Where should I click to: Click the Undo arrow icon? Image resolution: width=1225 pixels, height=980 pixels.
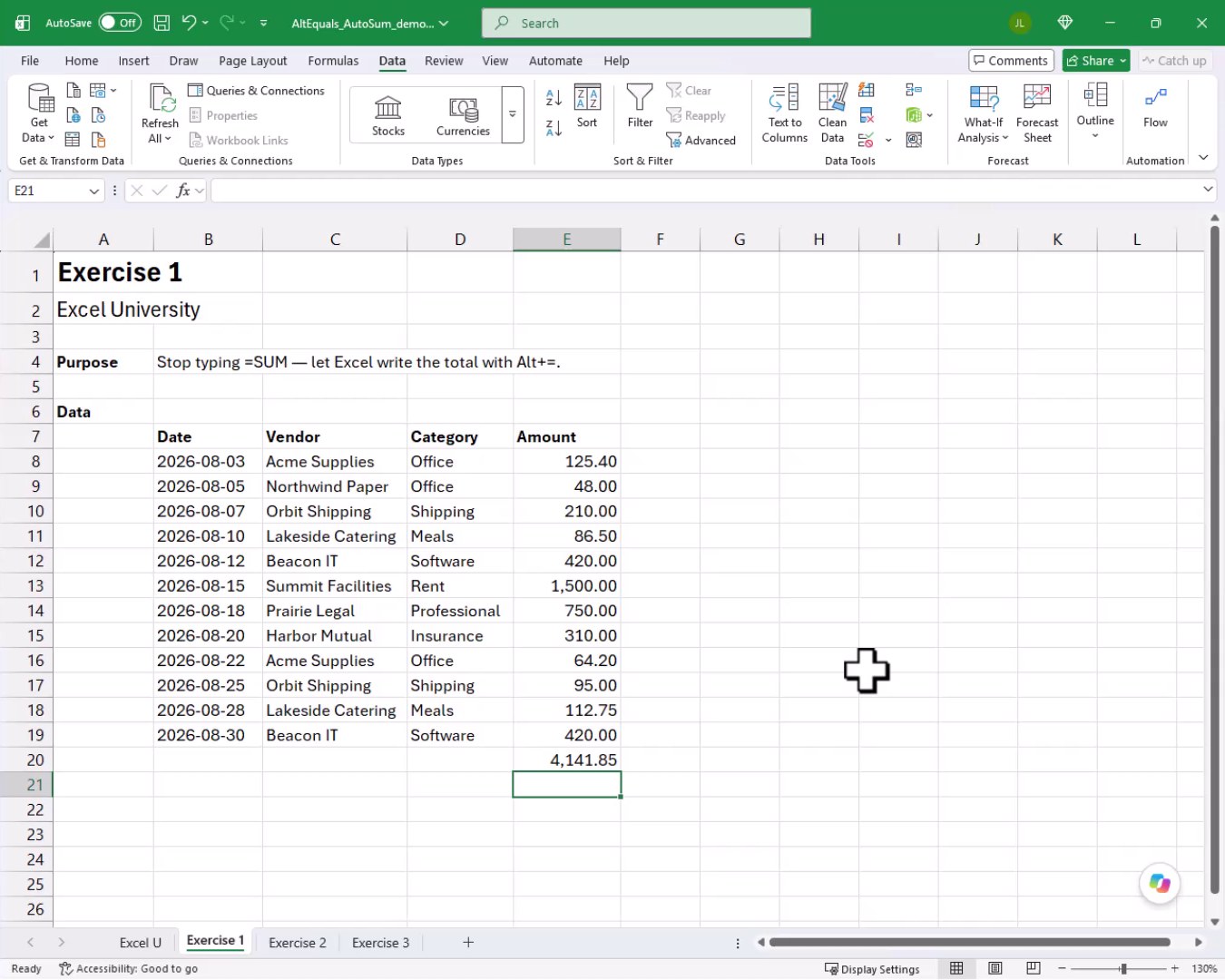tap(188, 23)
